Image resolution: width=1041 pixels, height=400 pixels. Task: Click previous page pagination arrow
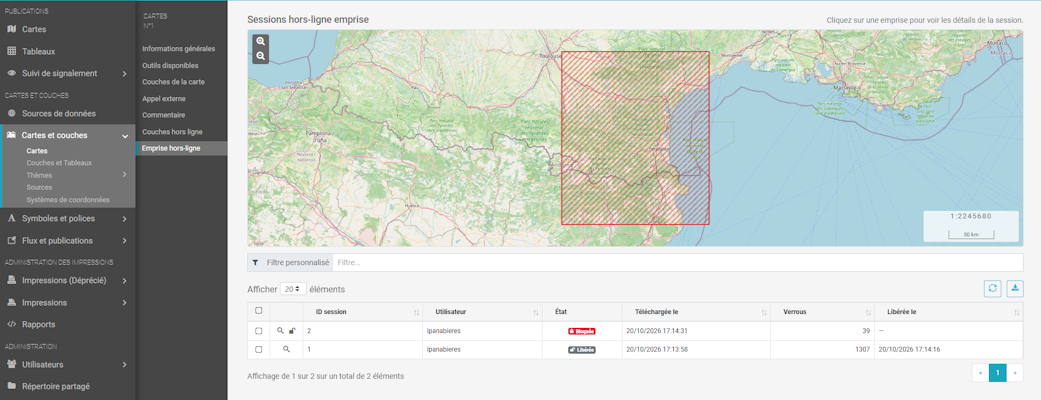pyautogui.click(x=981, y=373)
